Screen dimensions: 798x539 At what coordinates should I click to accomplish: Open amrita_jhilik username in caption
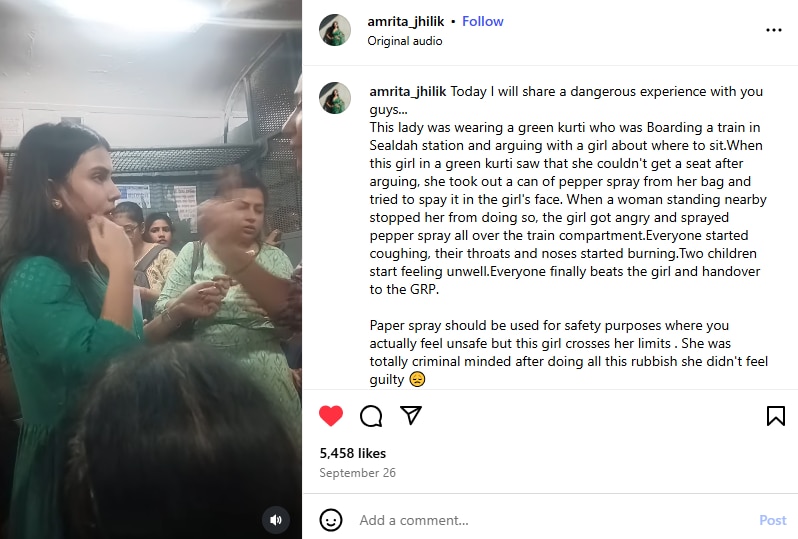[408, 92]
